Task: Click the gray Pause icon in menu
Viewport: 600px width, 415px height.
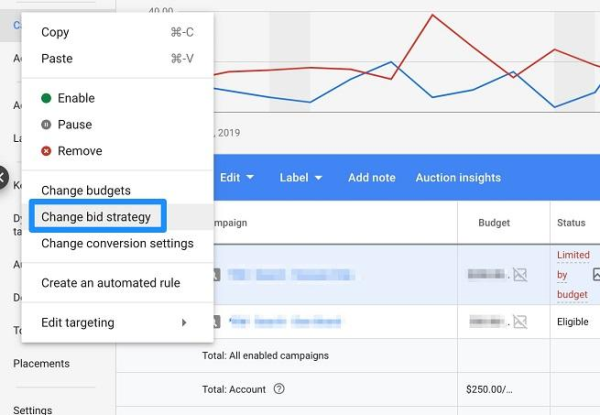Action: pyautogui.click(x=46, y=125)
